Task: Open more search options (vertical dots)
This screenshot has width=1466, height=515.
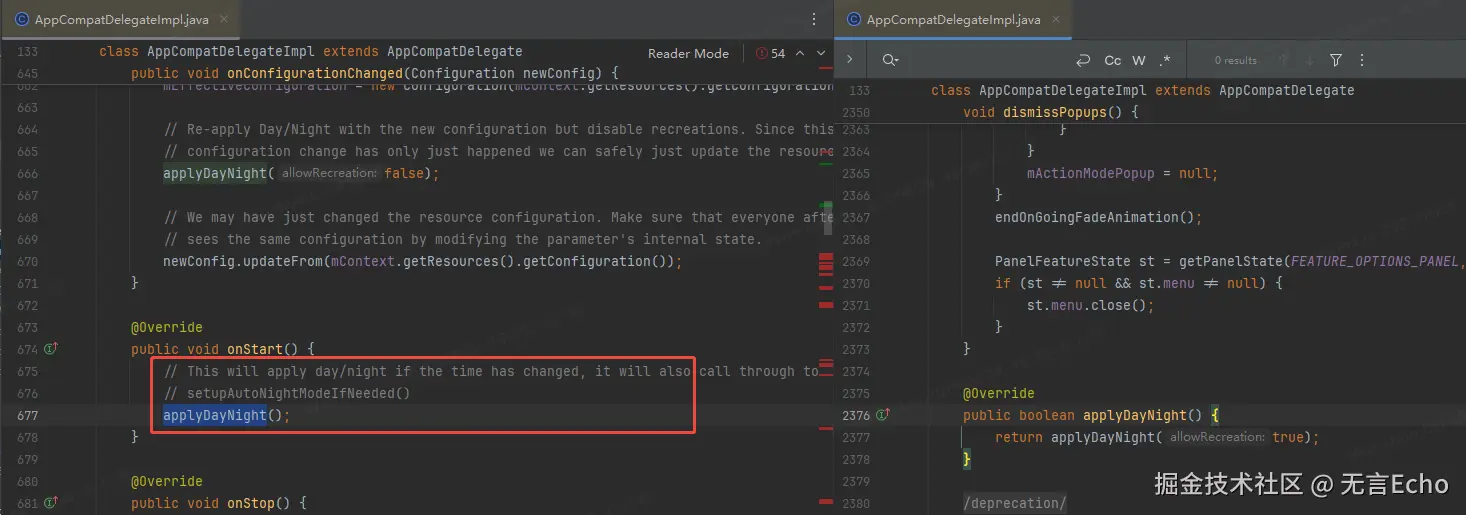Action: [x=1363, y=60]
